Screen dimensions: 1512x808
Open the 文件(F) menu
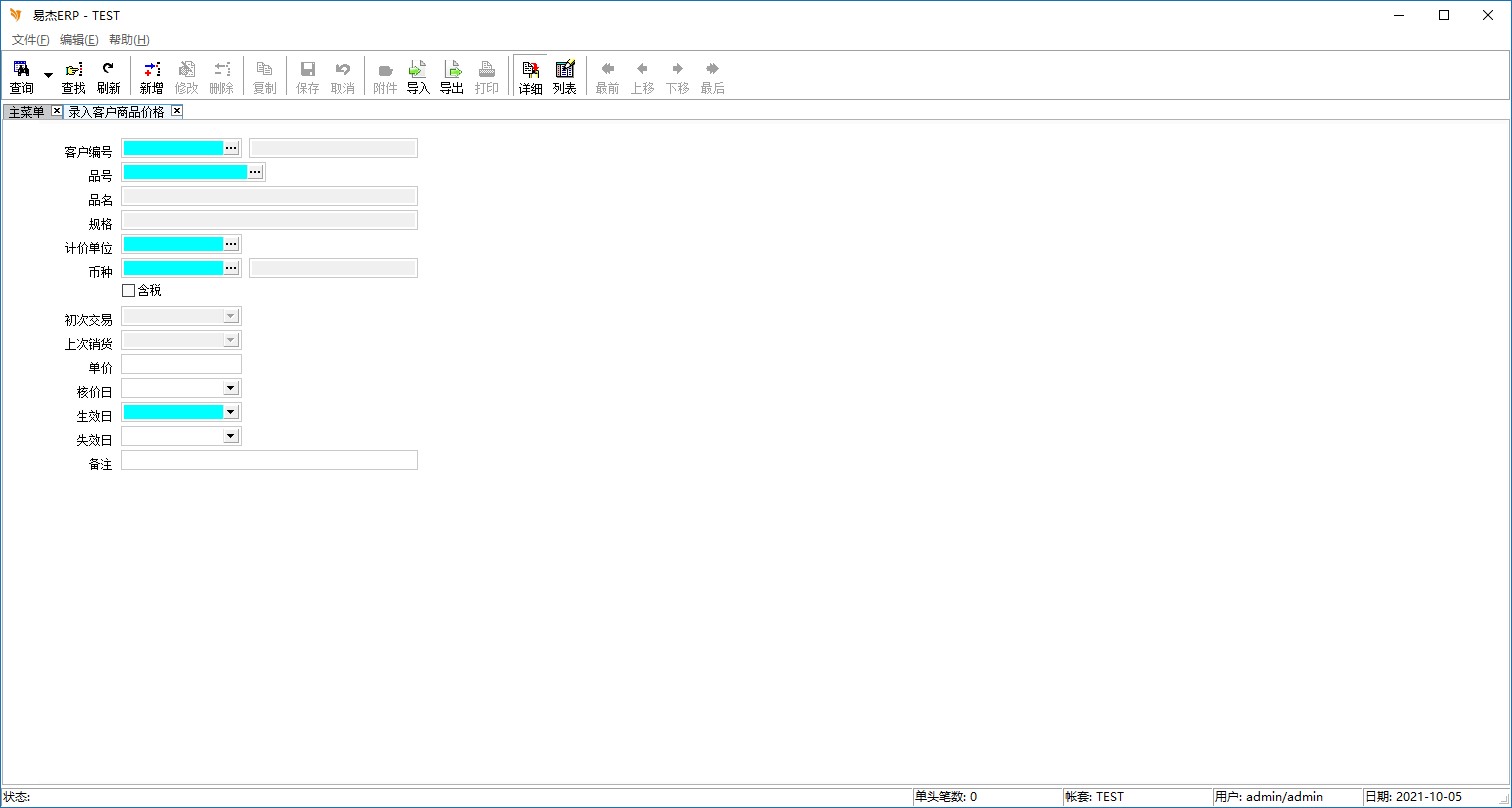[30, 40]
